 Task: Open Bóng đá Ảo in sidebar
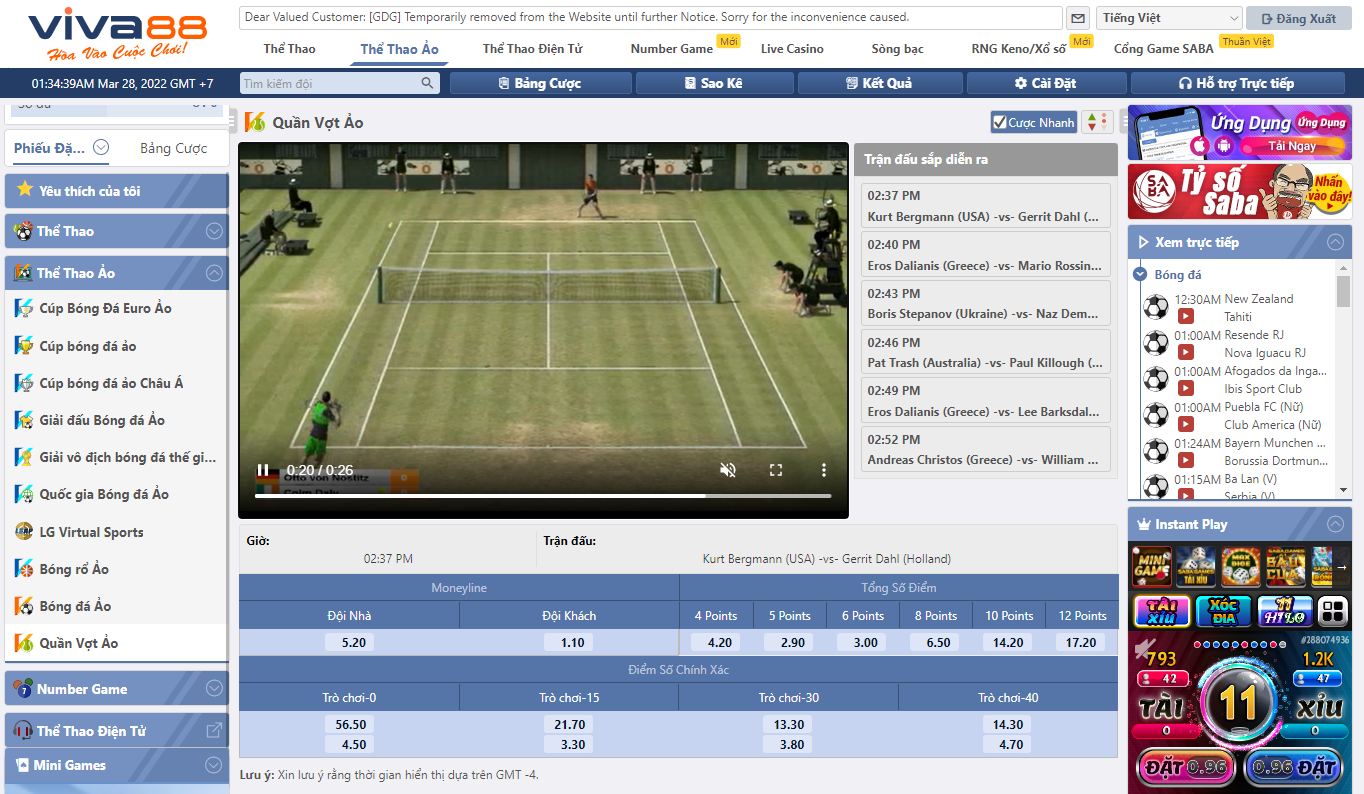pos(75,606)
